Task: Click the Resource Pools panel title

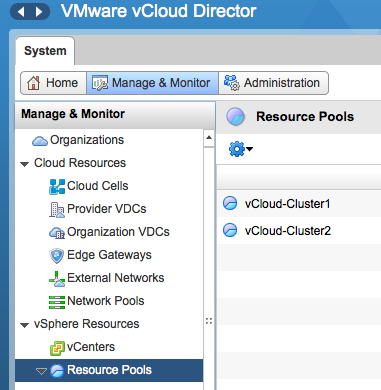Action: (x=305, y=117)
